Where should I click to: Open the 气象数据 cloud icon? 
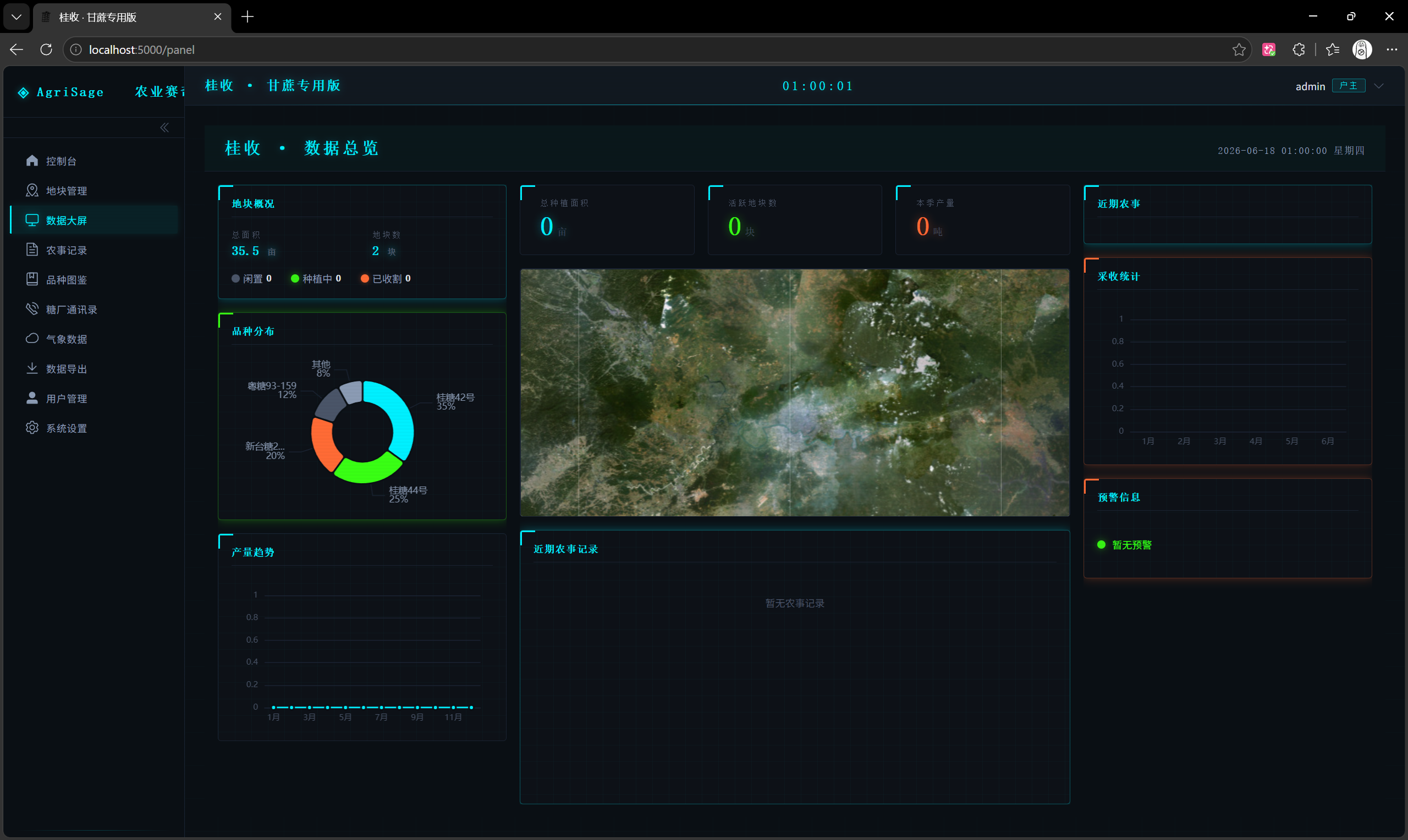coord(32,339)
